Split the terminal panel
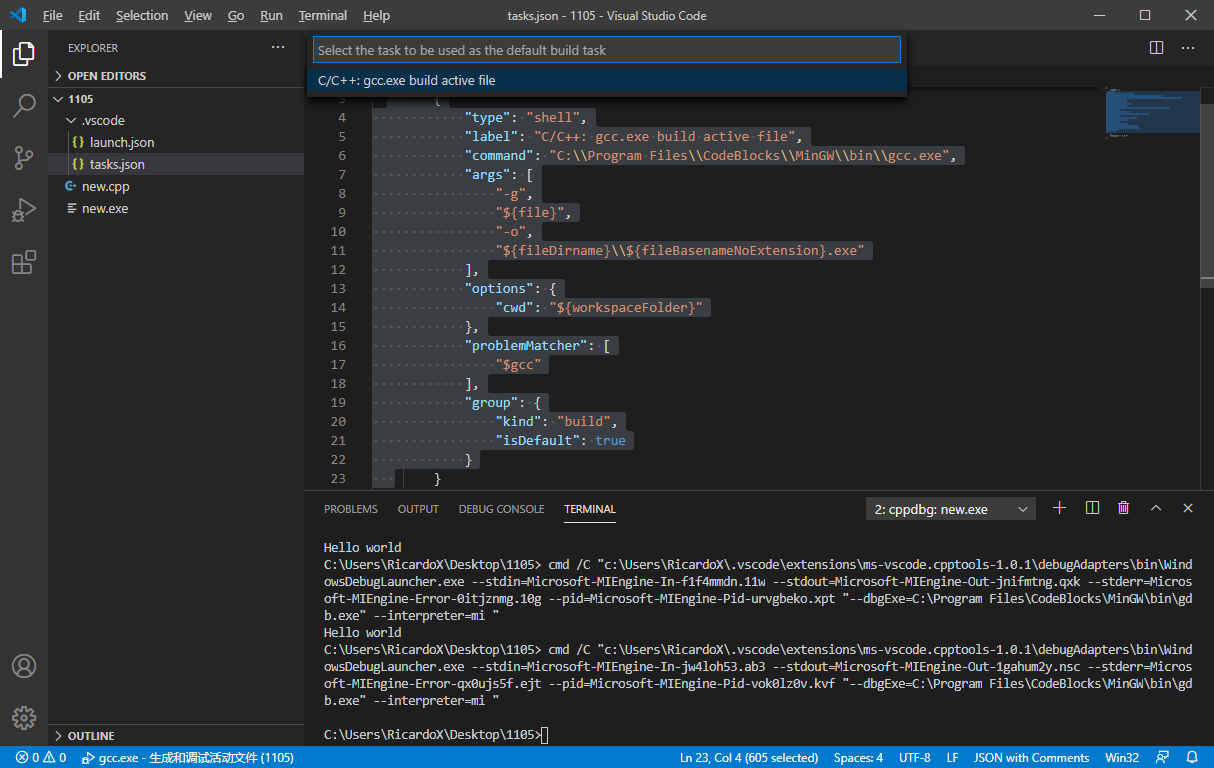The height and width of the screenshot is (768, 1214). point(1092,509)
